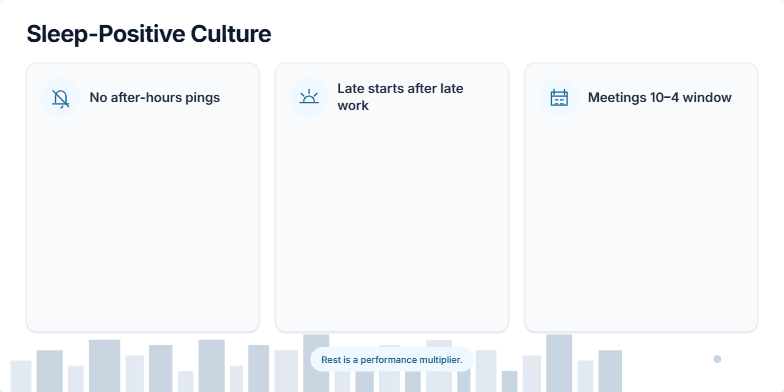Click empty body of the Meetings window card

tap(641, 220)
